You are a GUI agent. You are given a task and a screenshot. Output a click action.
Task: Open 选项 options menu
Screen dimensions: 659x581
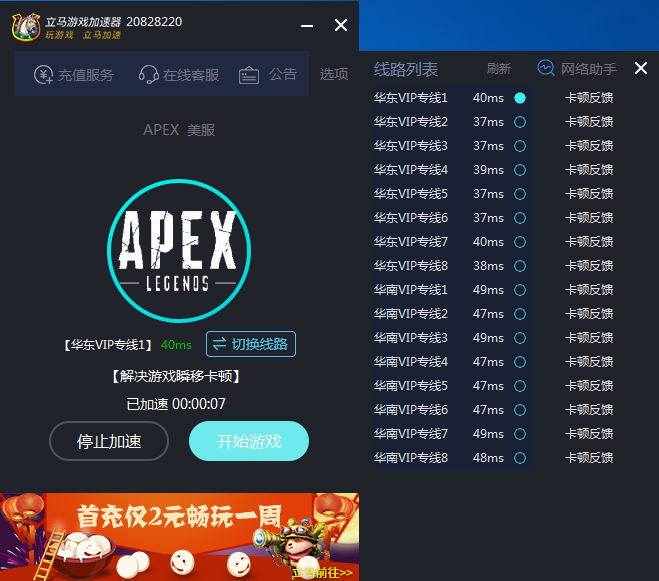tap(334, 74)
